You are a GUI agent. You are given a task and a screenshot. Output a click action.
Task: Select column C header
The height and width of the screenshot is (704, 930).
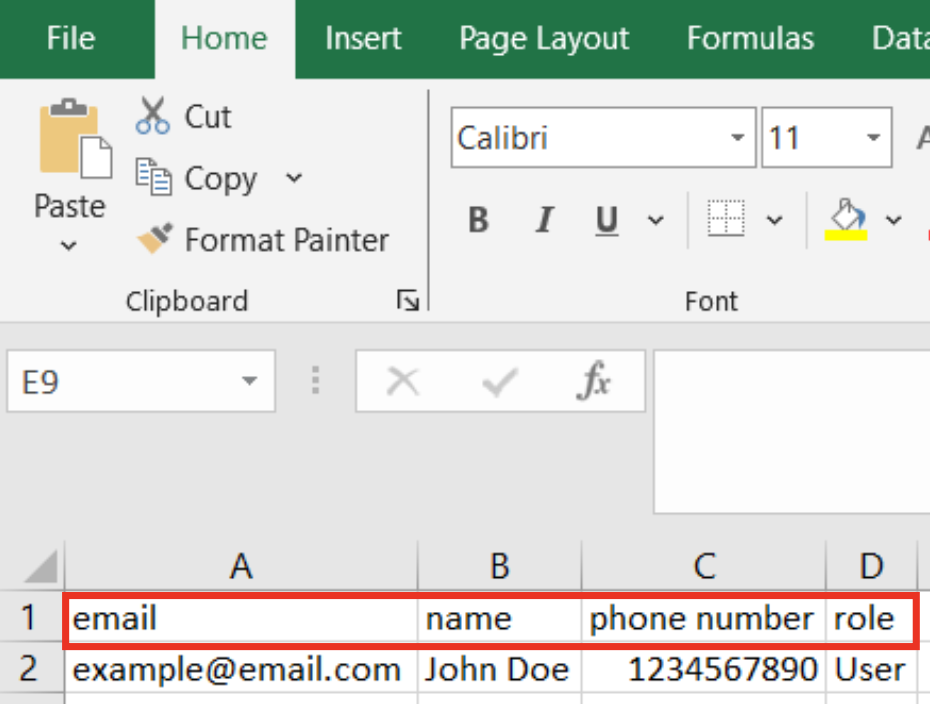coord(704,566)
